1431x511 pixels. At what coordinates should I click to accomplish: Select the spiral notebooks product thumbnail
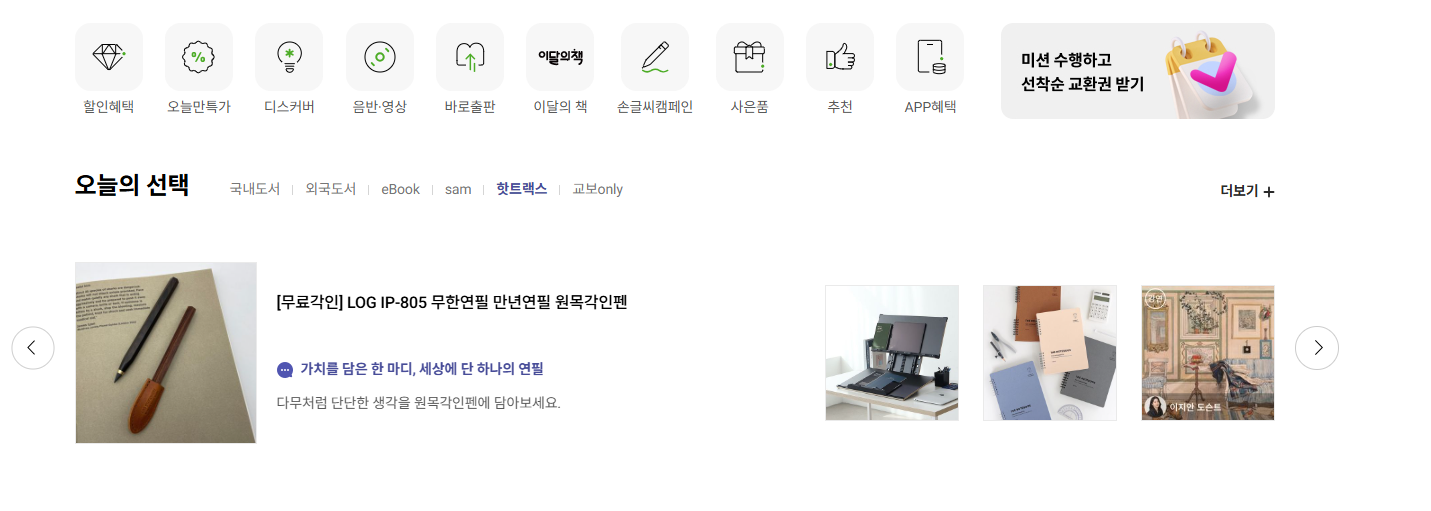point(1050,353)
